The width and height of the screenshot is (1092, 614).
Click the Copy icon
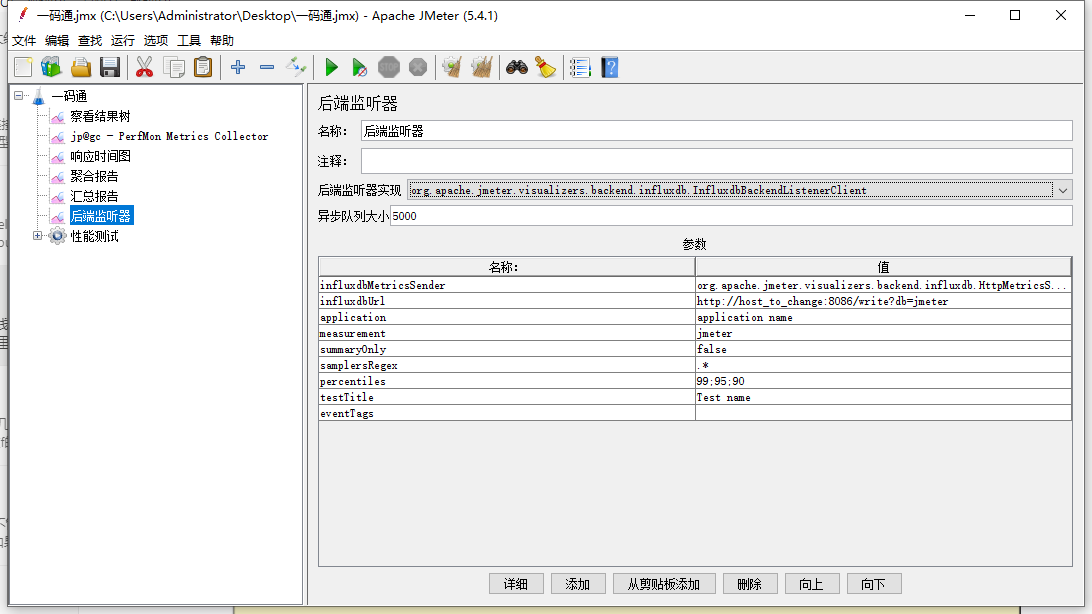coord(173,68)
